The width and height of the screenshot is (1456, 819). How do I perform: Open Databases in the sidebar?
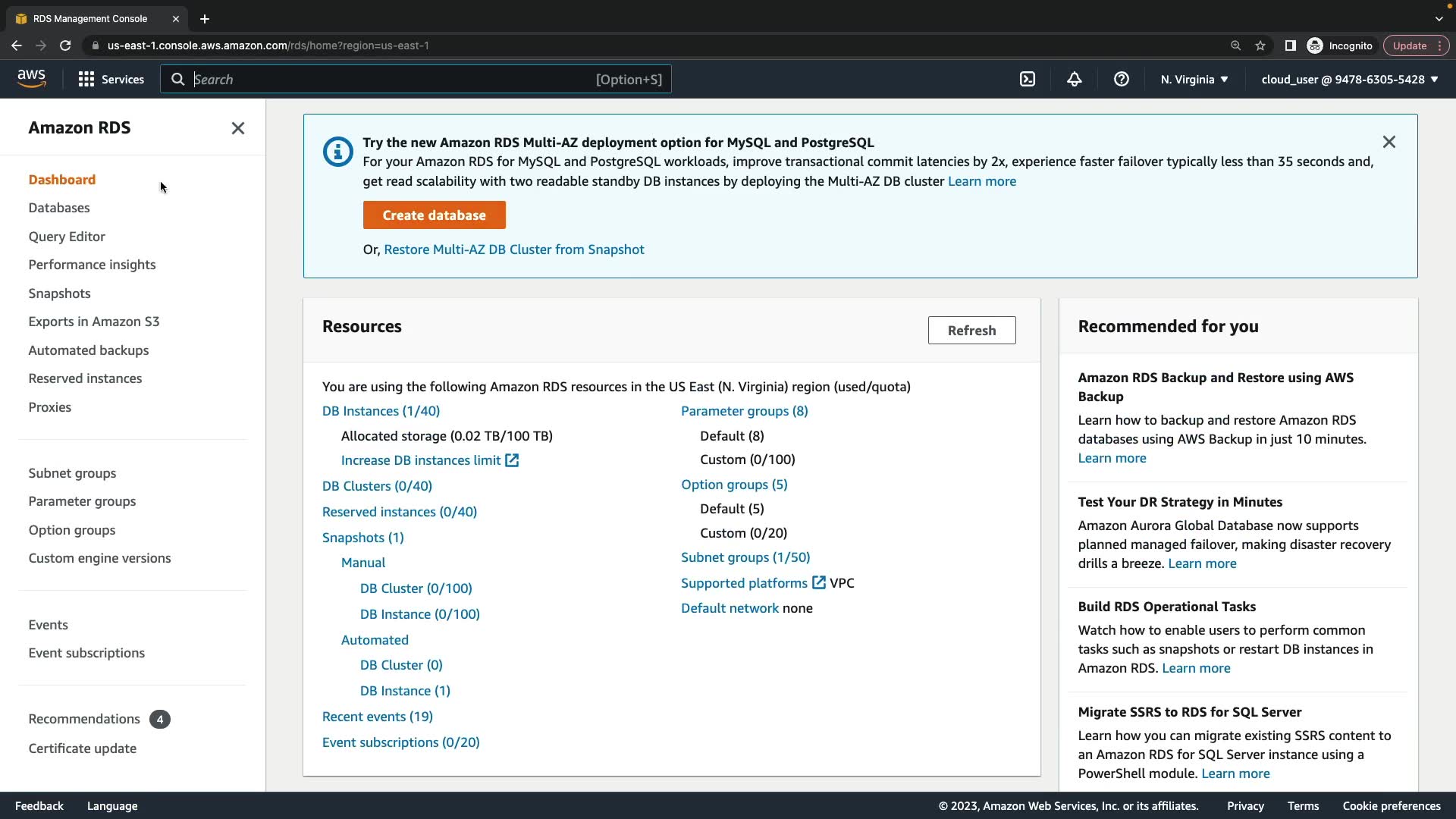(x=59, y=208)
